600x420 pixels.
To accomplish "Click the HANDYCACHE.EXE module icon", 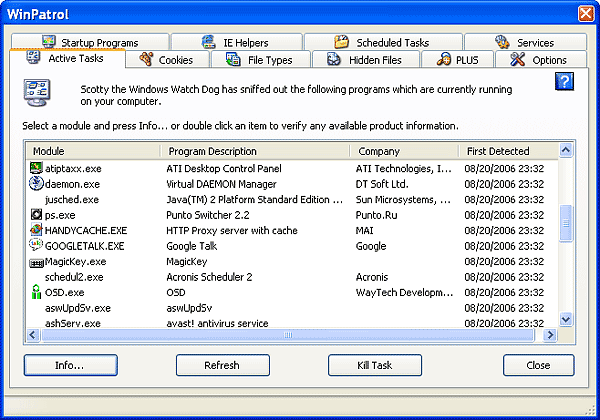I will click(x=36, y=230).
